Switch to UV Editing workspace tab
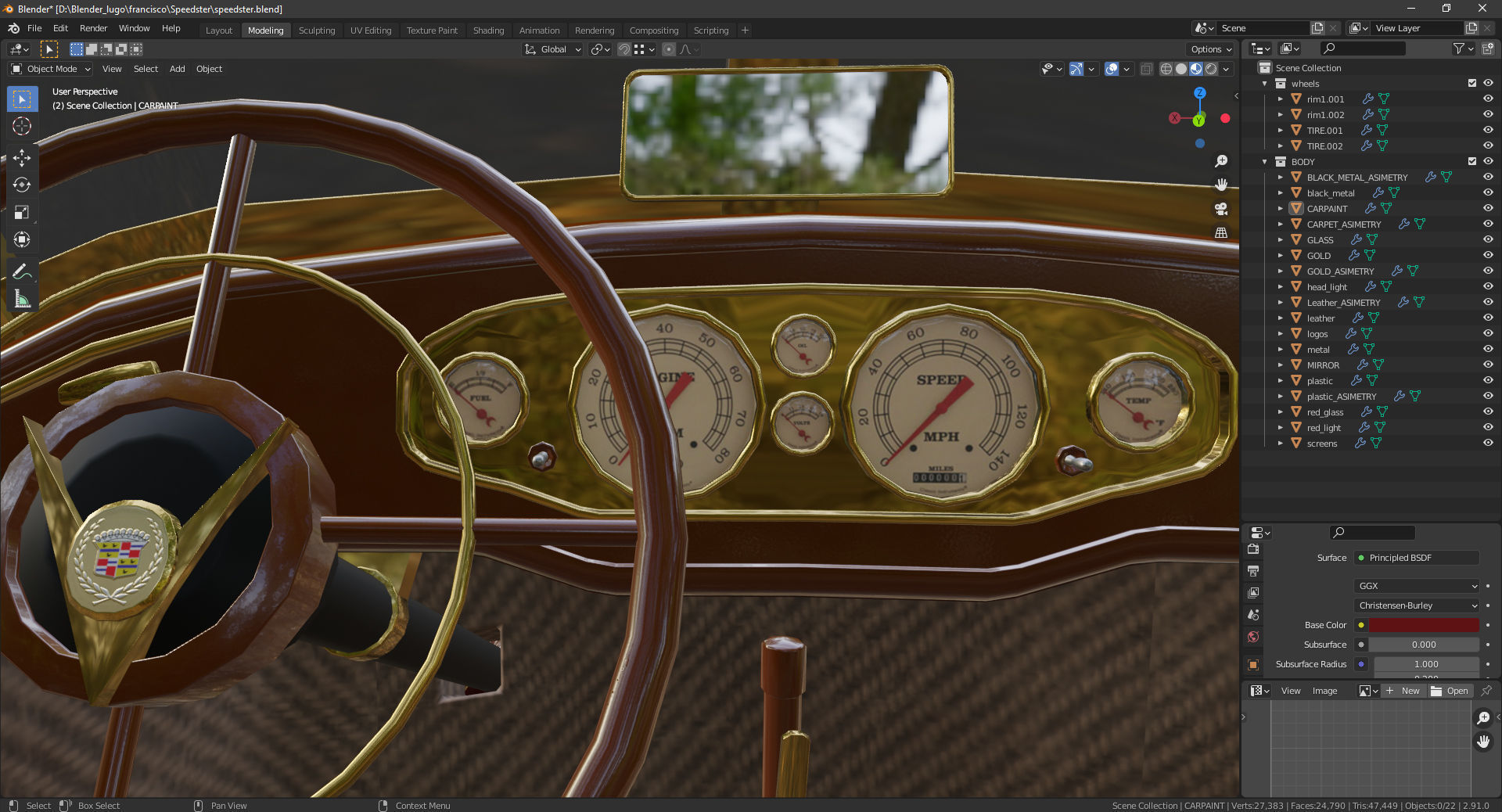The image size is (1502, 812). point(371,31)
